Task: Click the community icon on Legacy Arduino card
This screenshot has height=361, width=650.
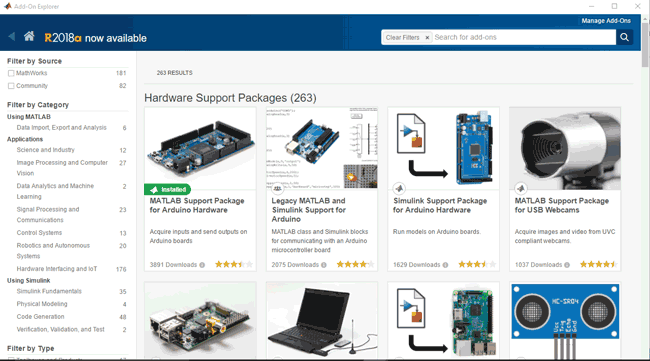Action: point(277,189)
